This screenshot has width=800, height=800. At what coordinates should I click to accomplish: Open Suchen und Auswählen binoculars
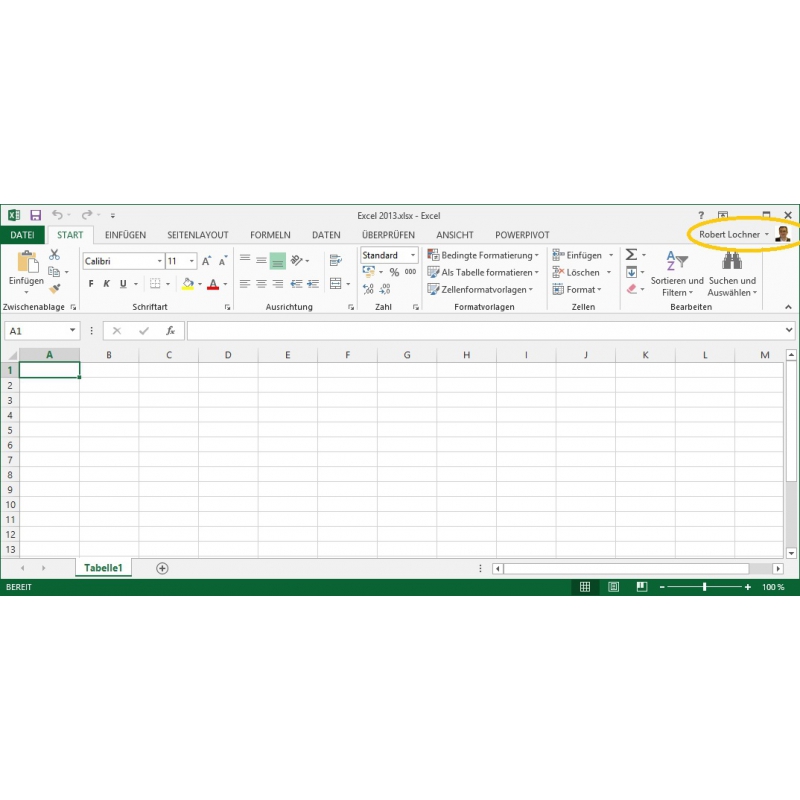coord(732,262)
